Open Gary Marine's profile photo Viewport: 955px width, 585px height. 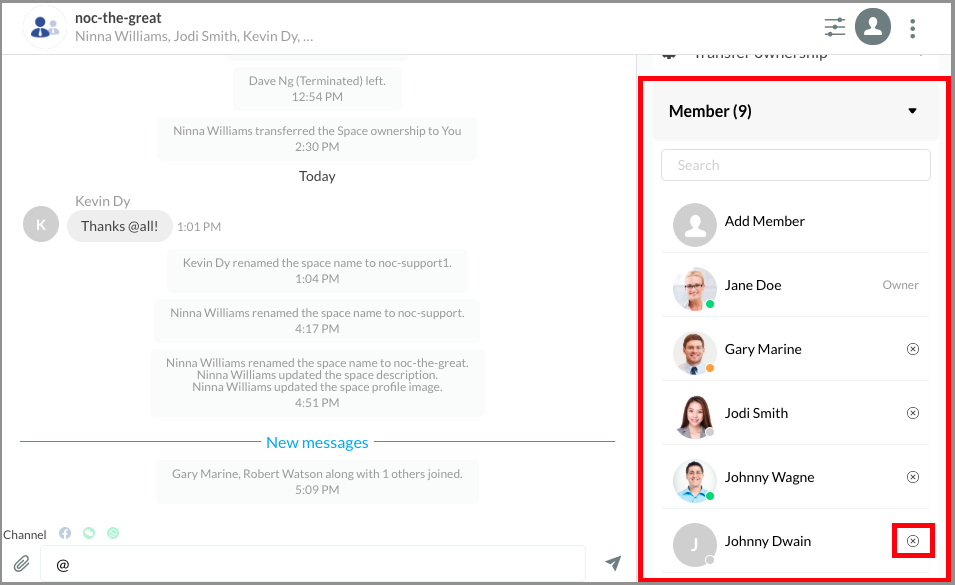click(694, 352)
